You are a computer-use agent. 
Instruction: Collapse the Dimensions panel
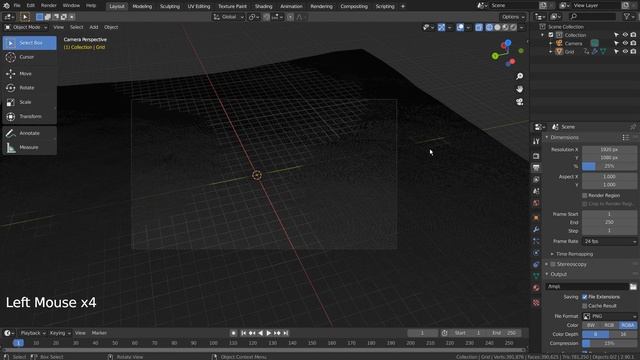click(x=564, y=138)
